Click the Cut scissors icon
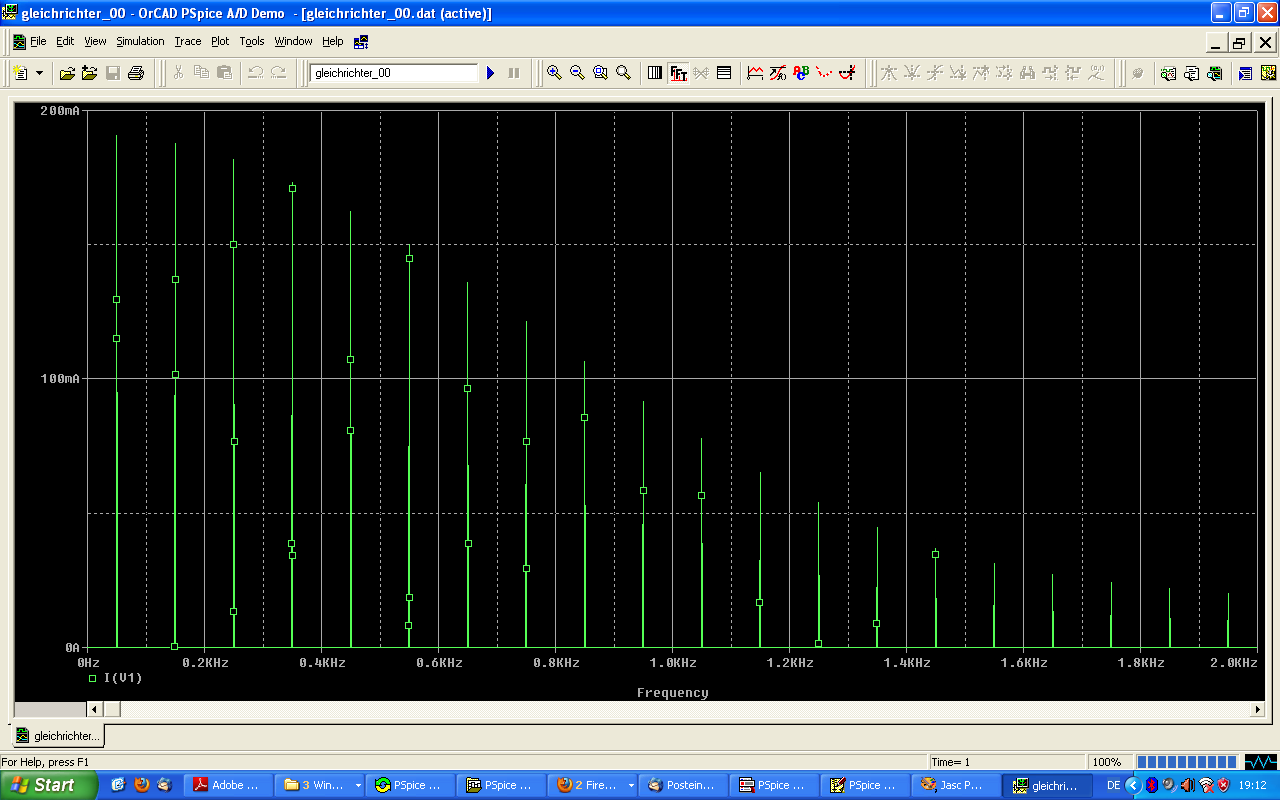Viewport: 1280px width, 800px height. 178,73
